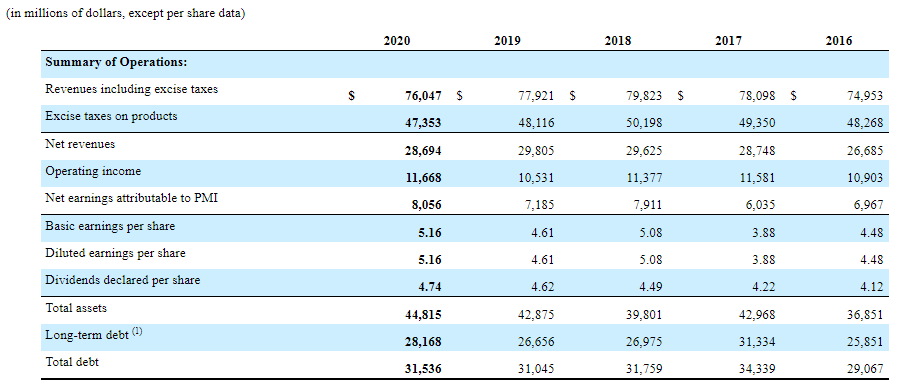
Task: Click the Total assets row label
Action: click(76, 308)
